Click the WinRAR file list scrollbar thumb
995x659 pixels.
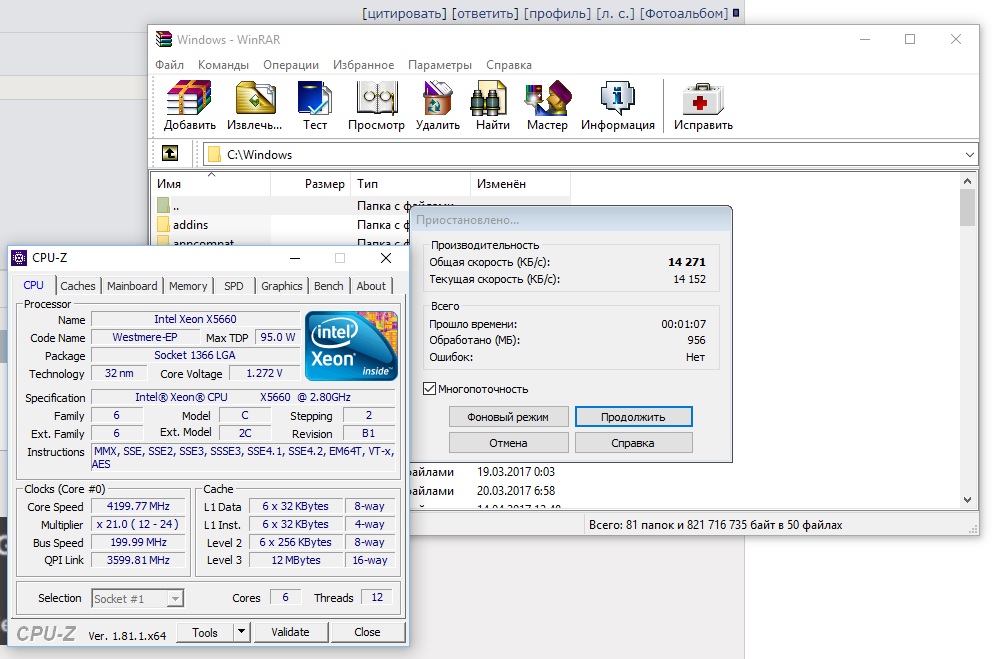[967, 207]
